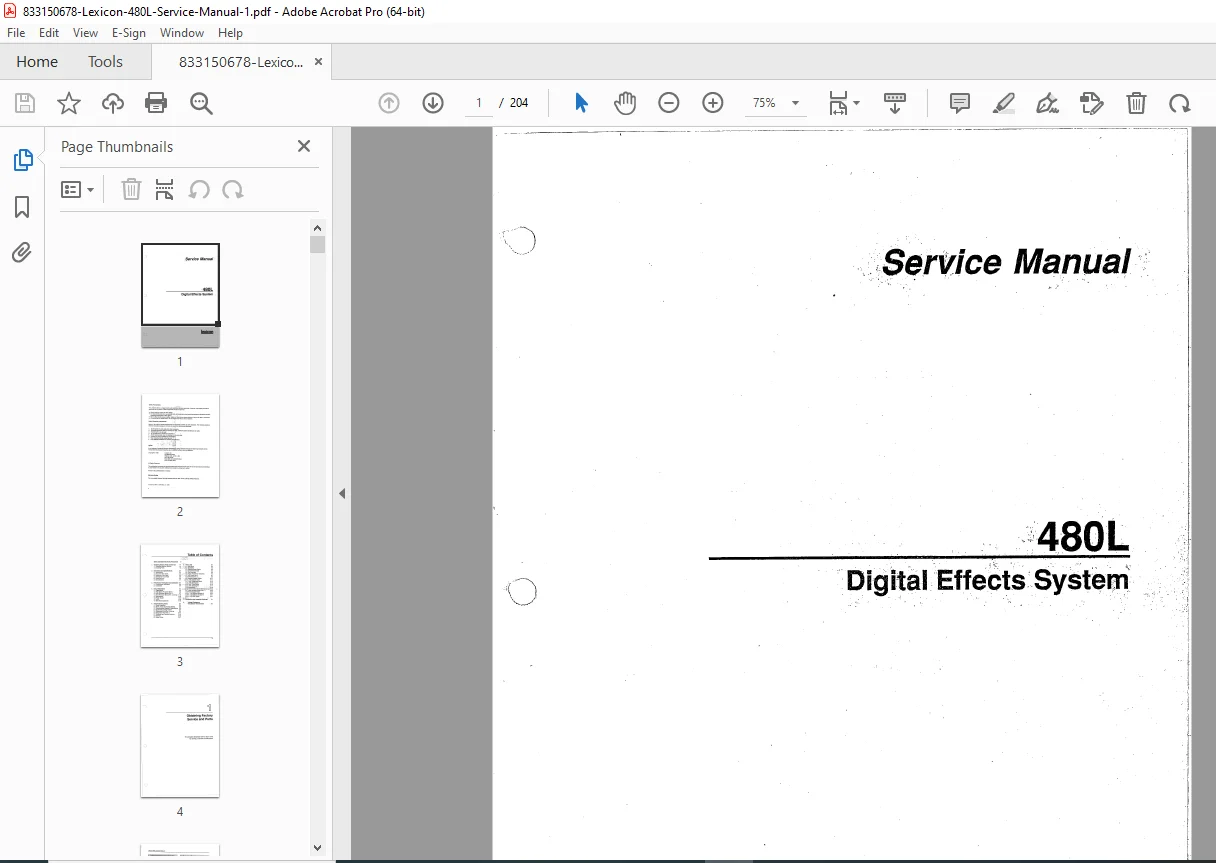Open the E-Sign menu
Image resolution: width=1216 pixels, height=863 pixels.
129,33
